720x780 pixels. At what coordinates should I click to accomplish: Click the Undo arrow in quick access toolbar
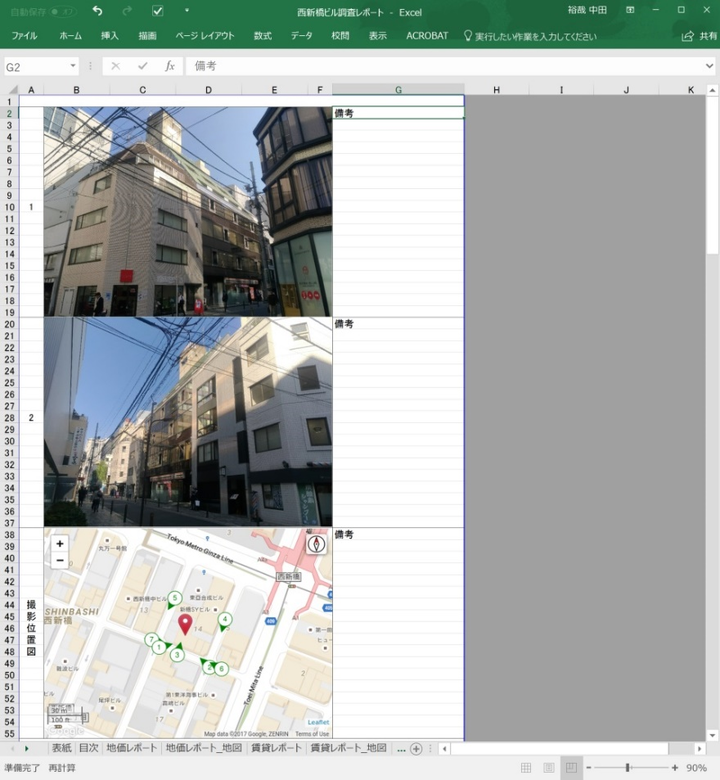97,11
